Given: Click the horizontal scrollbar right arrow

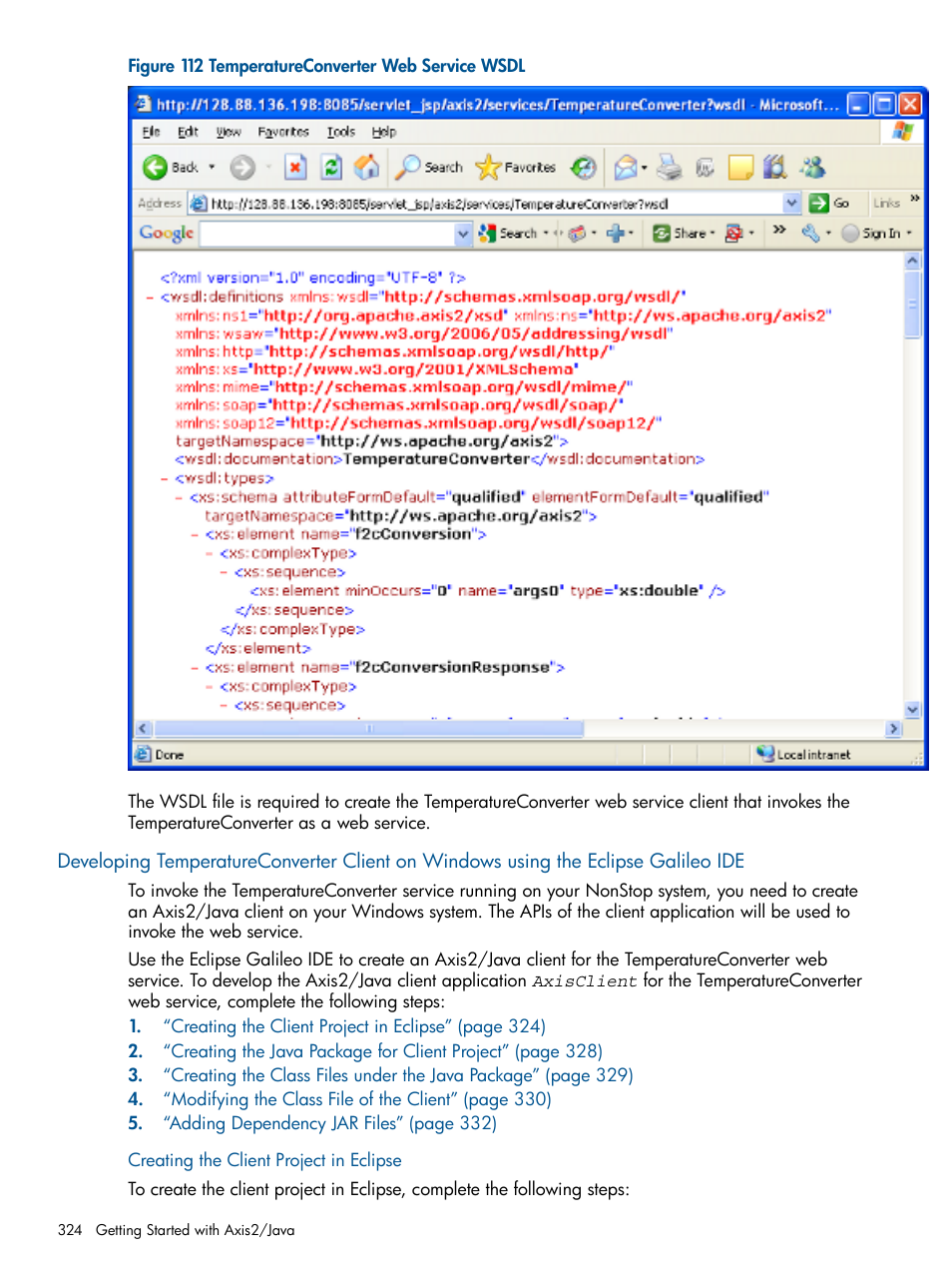Looking at the screenshot, I should point(893,729).
